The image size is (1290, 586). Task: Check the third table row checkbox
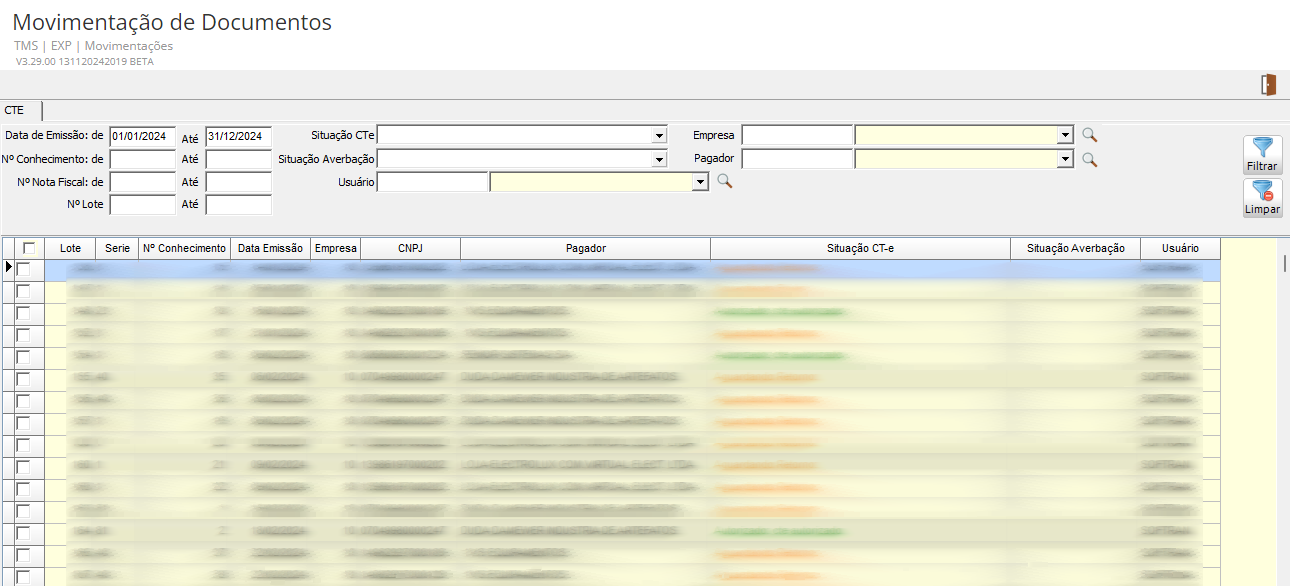tap(23, 313)
